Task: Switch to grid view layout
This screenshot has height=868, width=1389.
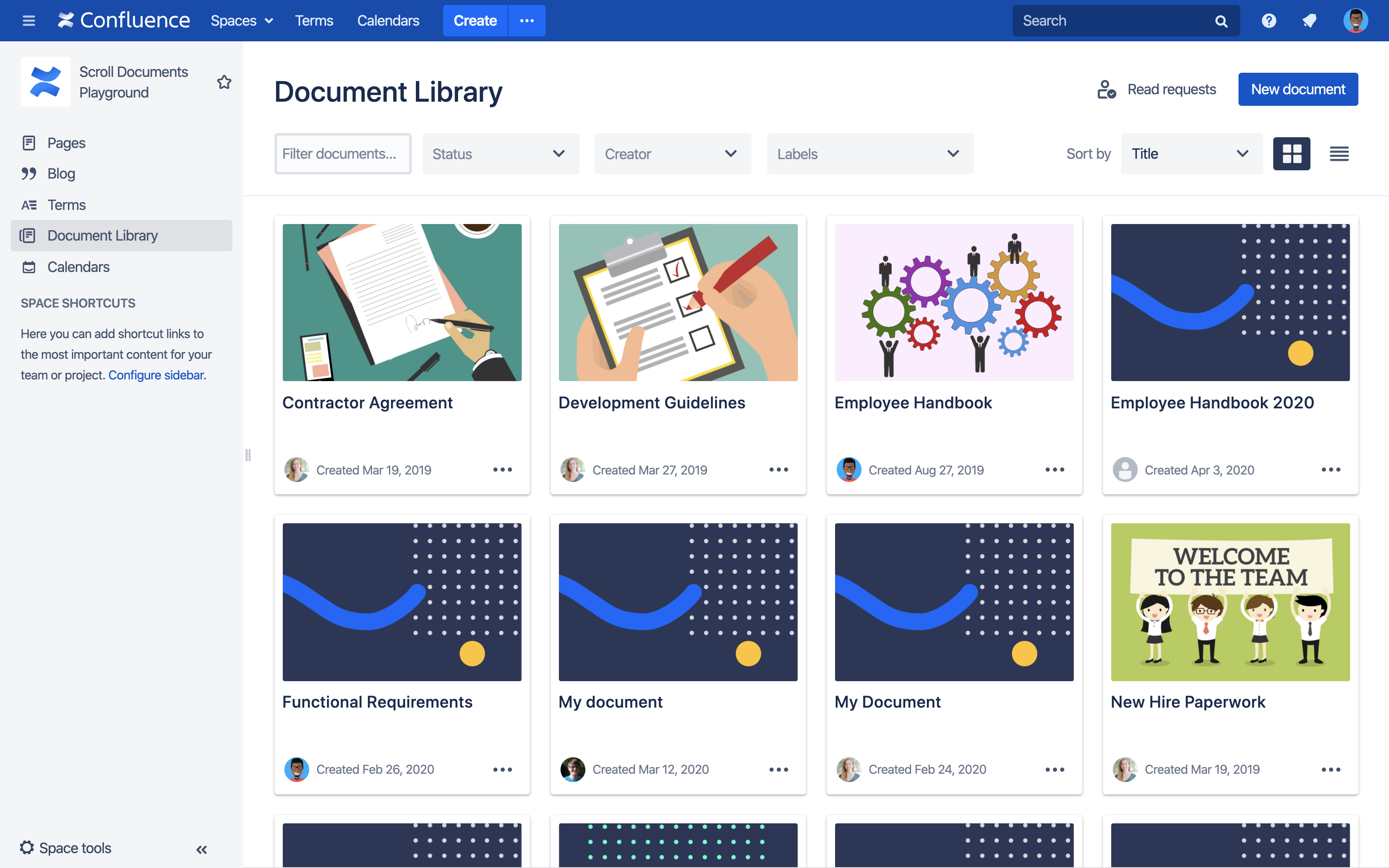Action: click(1291, 154)
